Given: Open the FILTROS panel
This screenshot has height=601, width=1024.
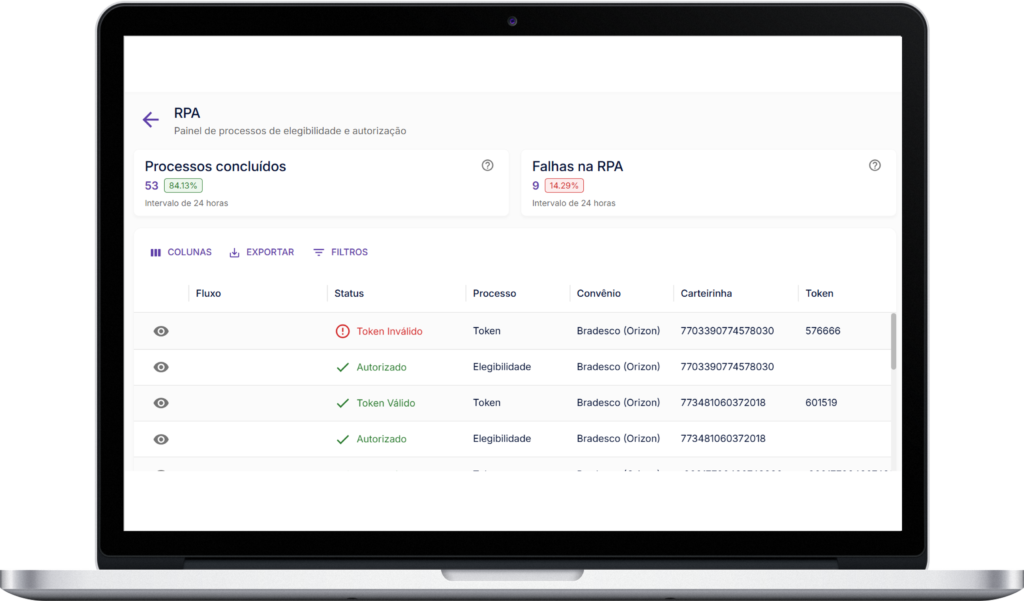Looking at the screenshot, I should pos(340,252).
